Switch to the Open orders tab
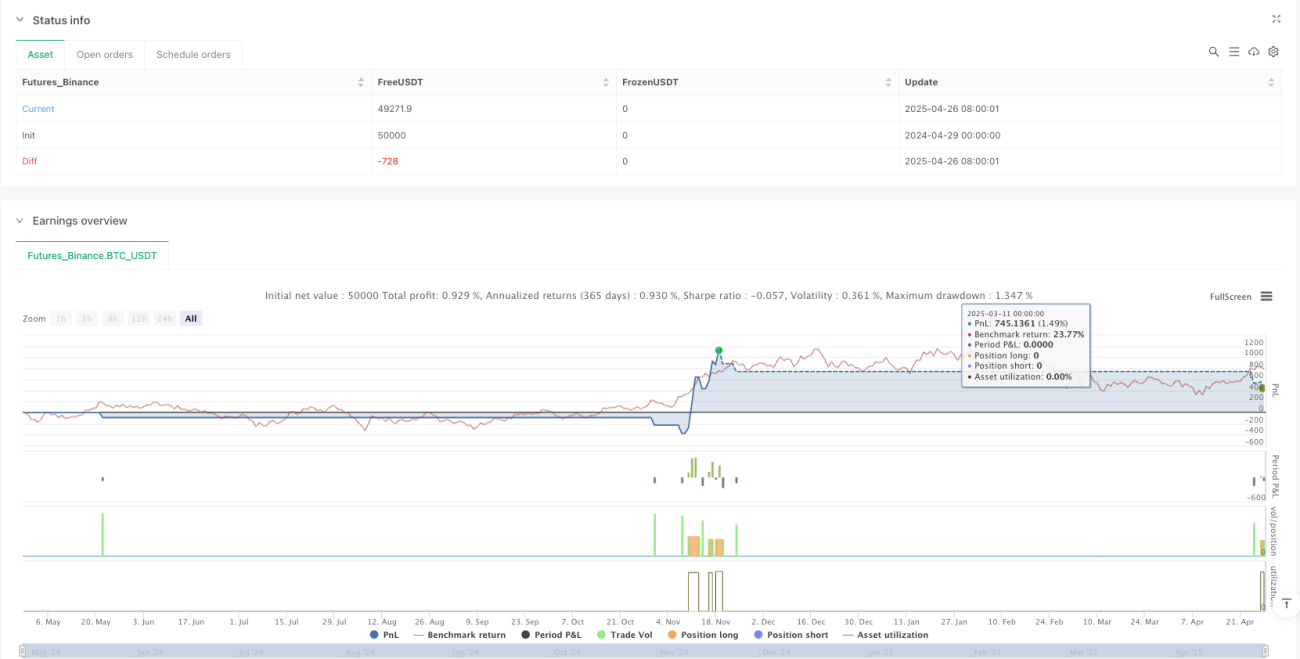This screenshot has width=1300, height=659. tap(105, 54)
